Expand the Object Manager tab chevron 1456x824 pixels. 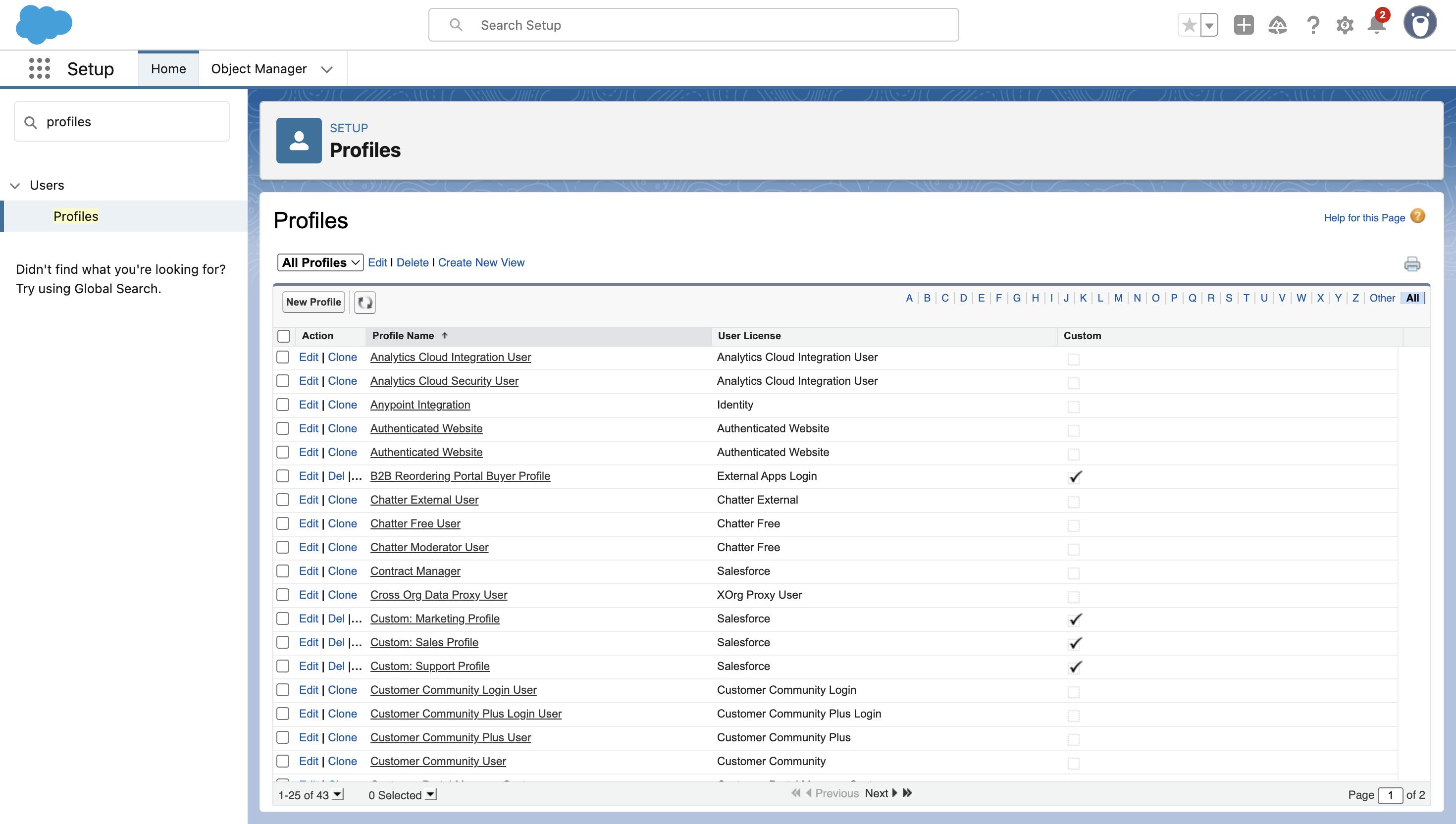click(326, 70)
